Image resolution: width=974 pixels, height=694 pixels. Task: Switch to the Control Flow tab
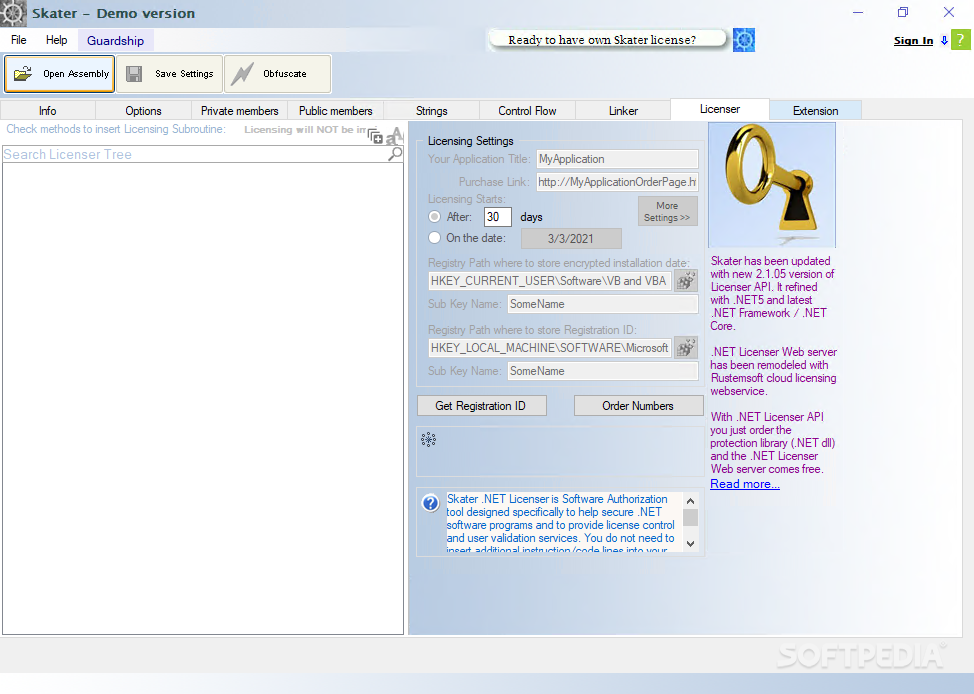pyautogui.click(x=527, y=111)
